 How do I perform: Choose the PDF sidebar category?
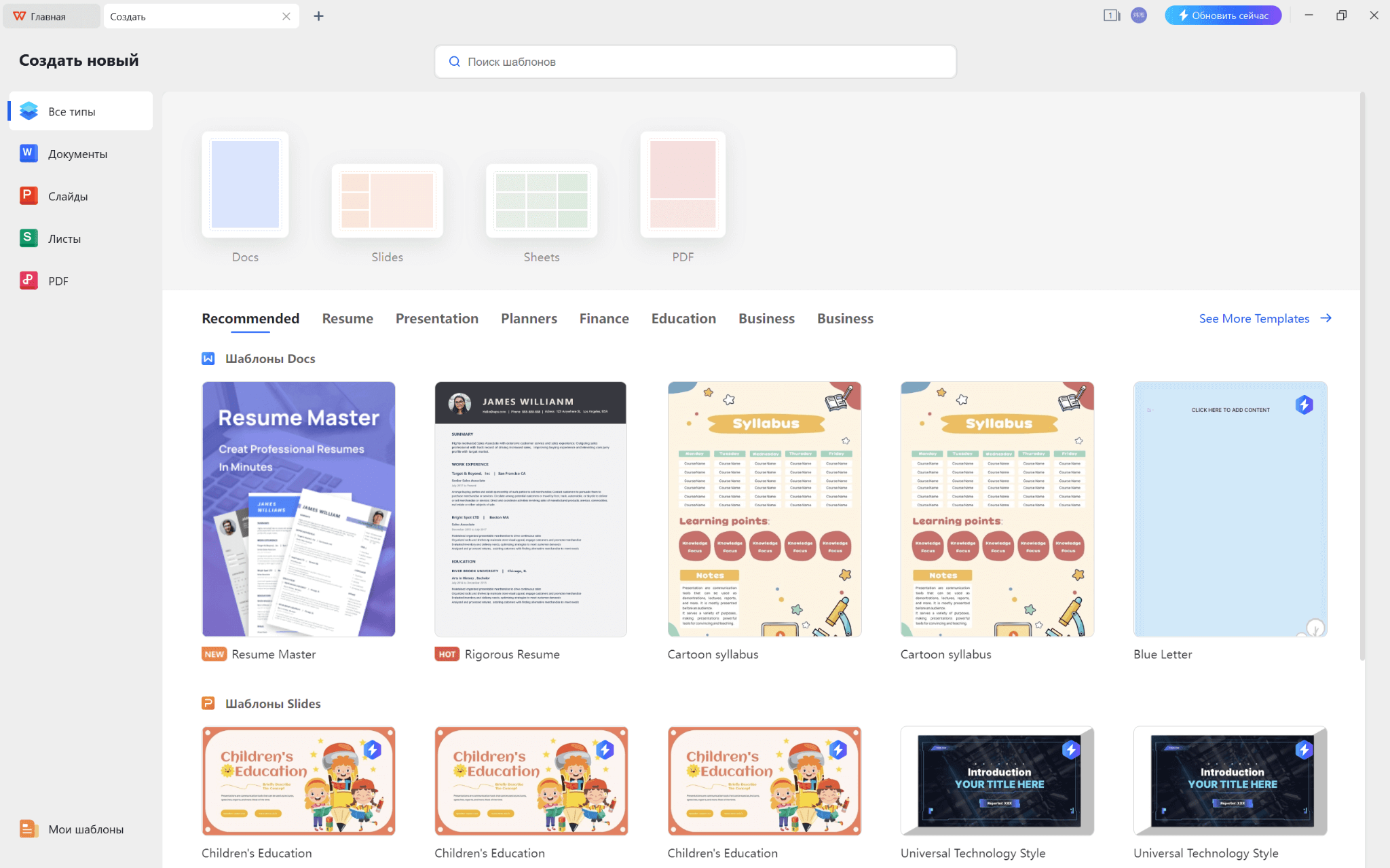point(58,281)
